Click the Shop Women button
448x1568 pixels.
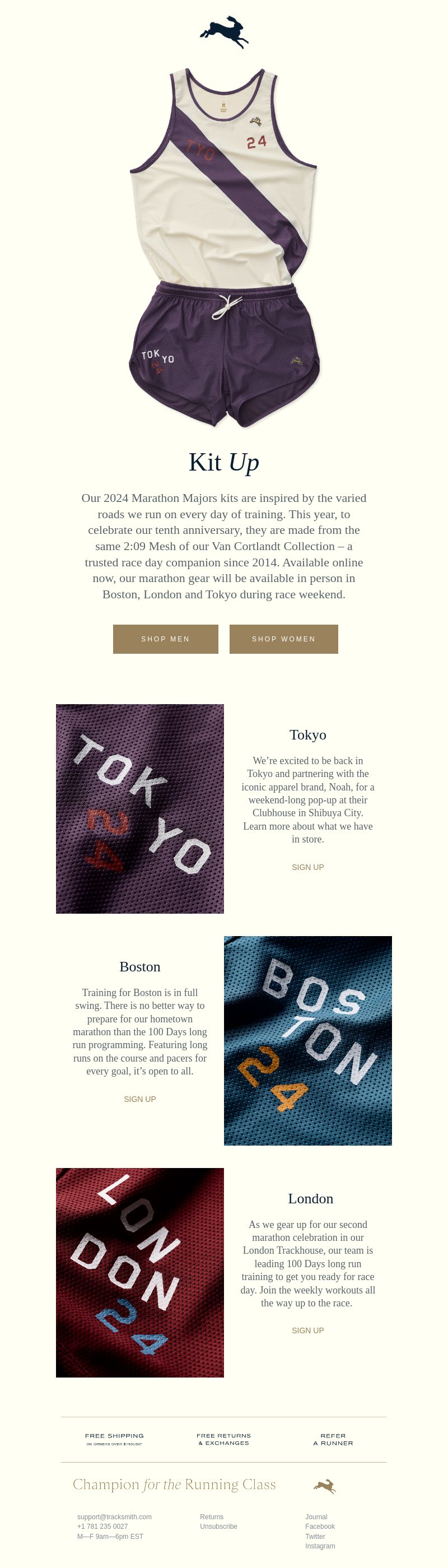284,639
